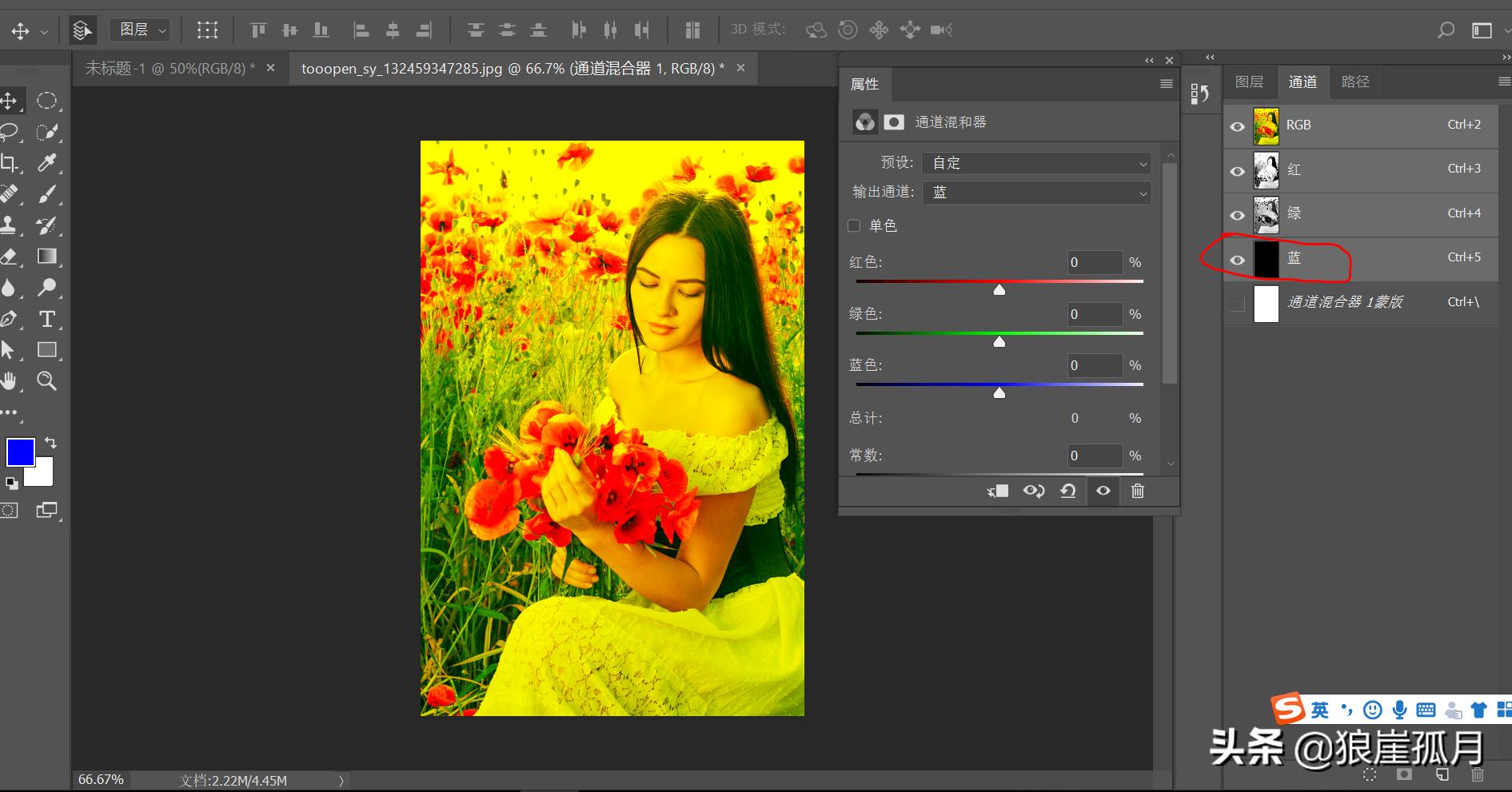The width and height of the screenshot is (1512, 792).
Task: Select the Hand tool
Action: point(9,381)
